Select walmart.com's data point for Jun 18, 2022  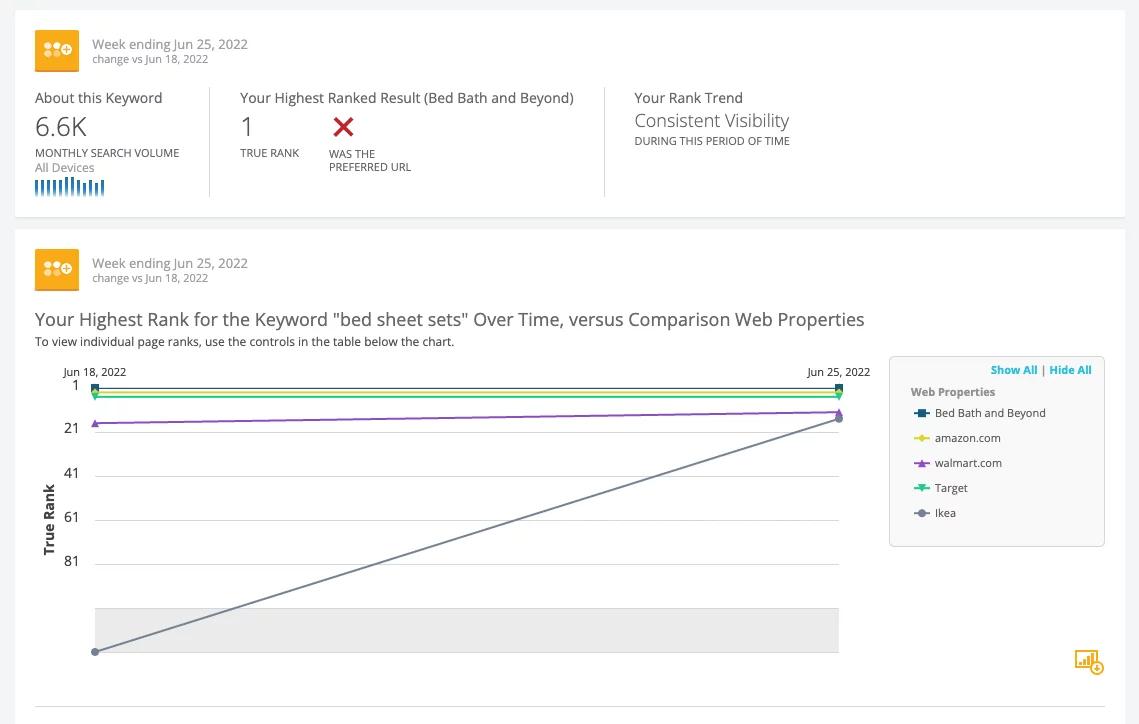pos(95,423)
